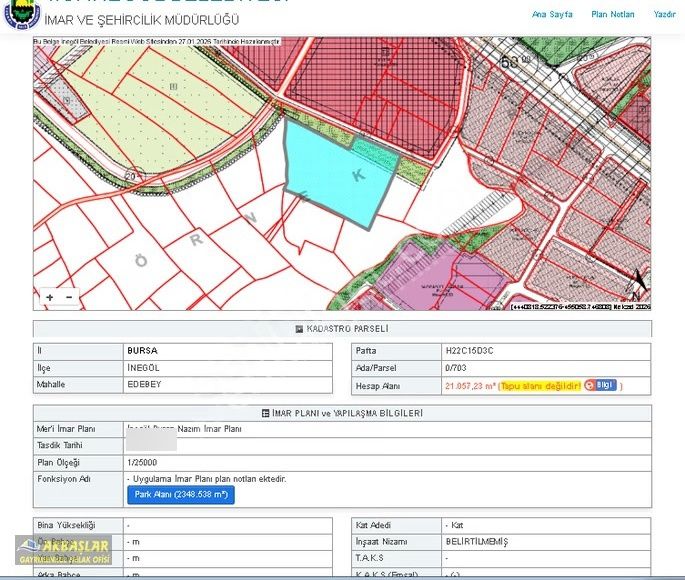The width and height of the screenshot is (685, 580).
Task: Click the Hesap Alanı label
Action: (377, 386)
